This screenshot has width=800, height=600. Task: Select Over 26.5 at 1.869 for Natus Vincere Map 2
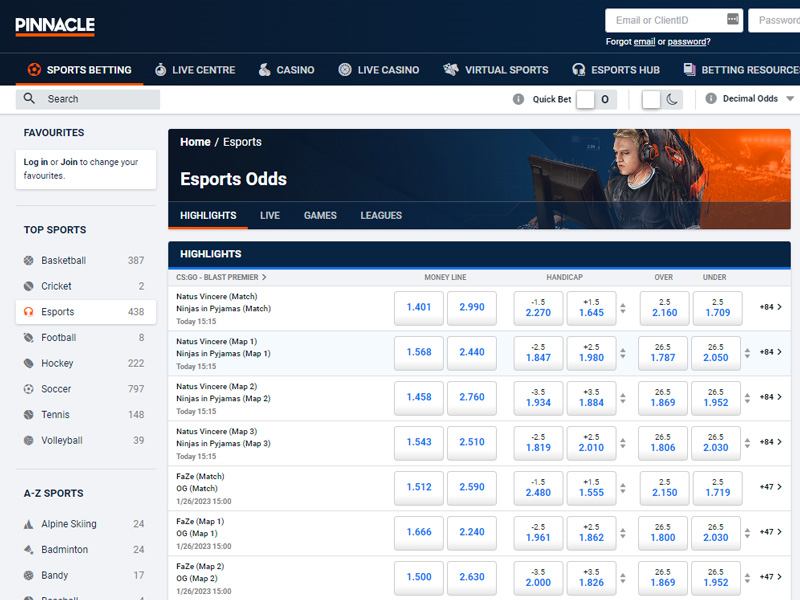click(x=663, y=397)
